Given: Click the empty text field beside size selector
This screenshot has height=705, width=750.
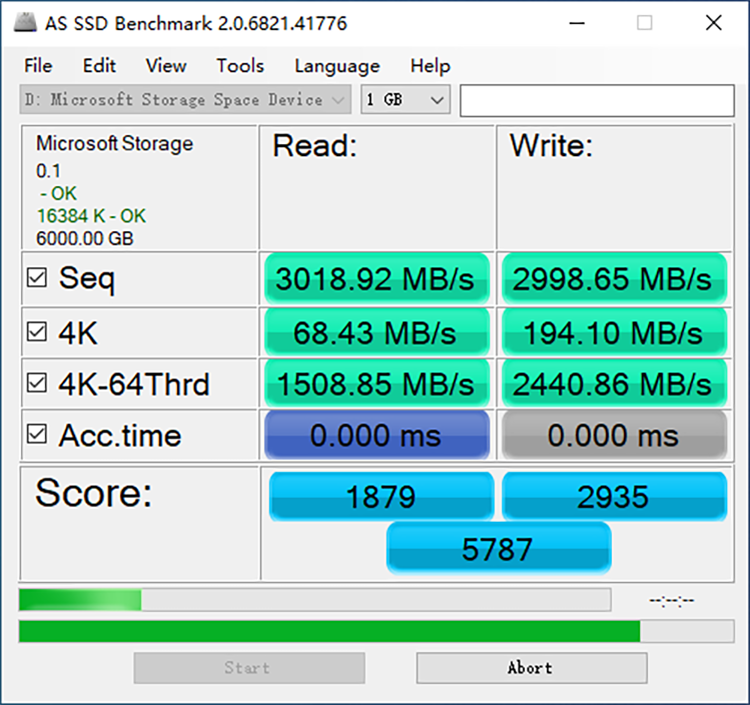Looking at the screenshot, I should pyautogui.click(x=597, y=100).
